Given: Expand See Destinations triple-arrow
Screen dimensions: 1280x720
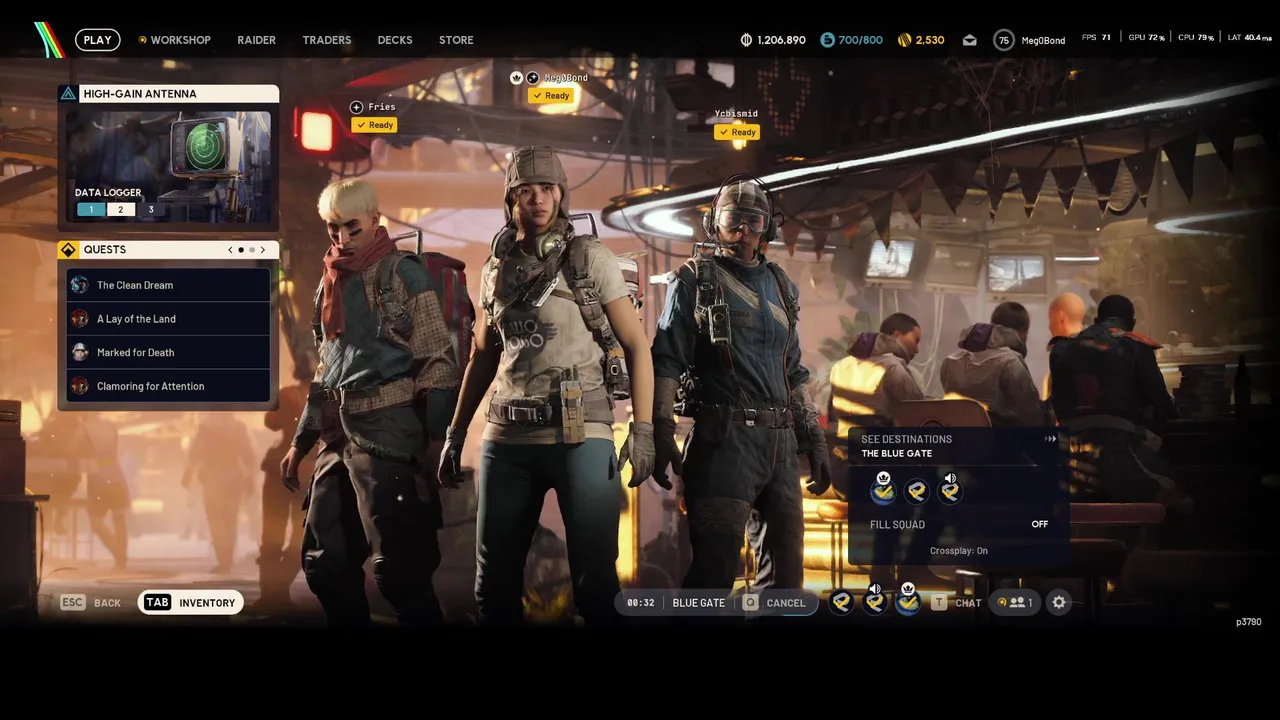Looking at the screenshot, I should [1051, 439].
